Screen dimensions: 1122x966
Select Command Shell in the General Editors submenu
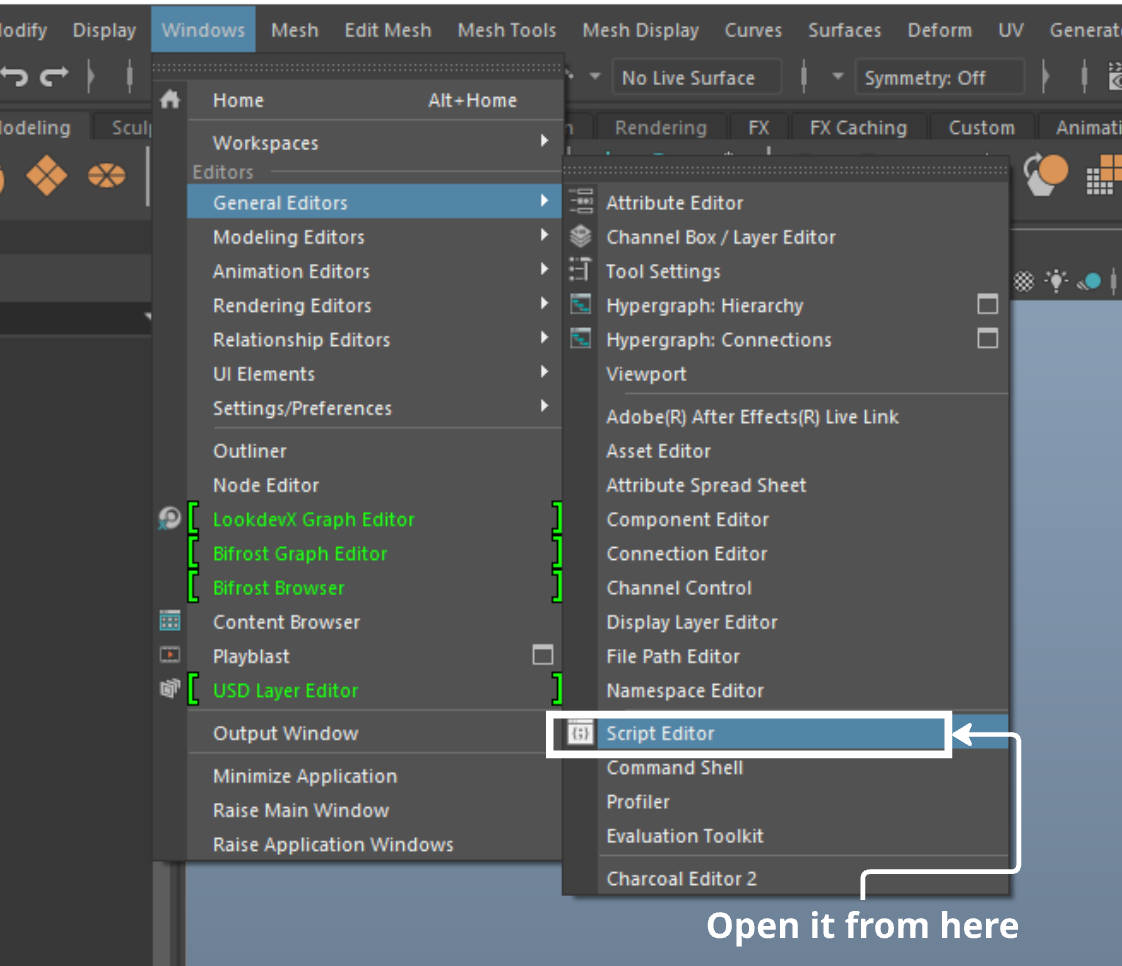(674, 768)
